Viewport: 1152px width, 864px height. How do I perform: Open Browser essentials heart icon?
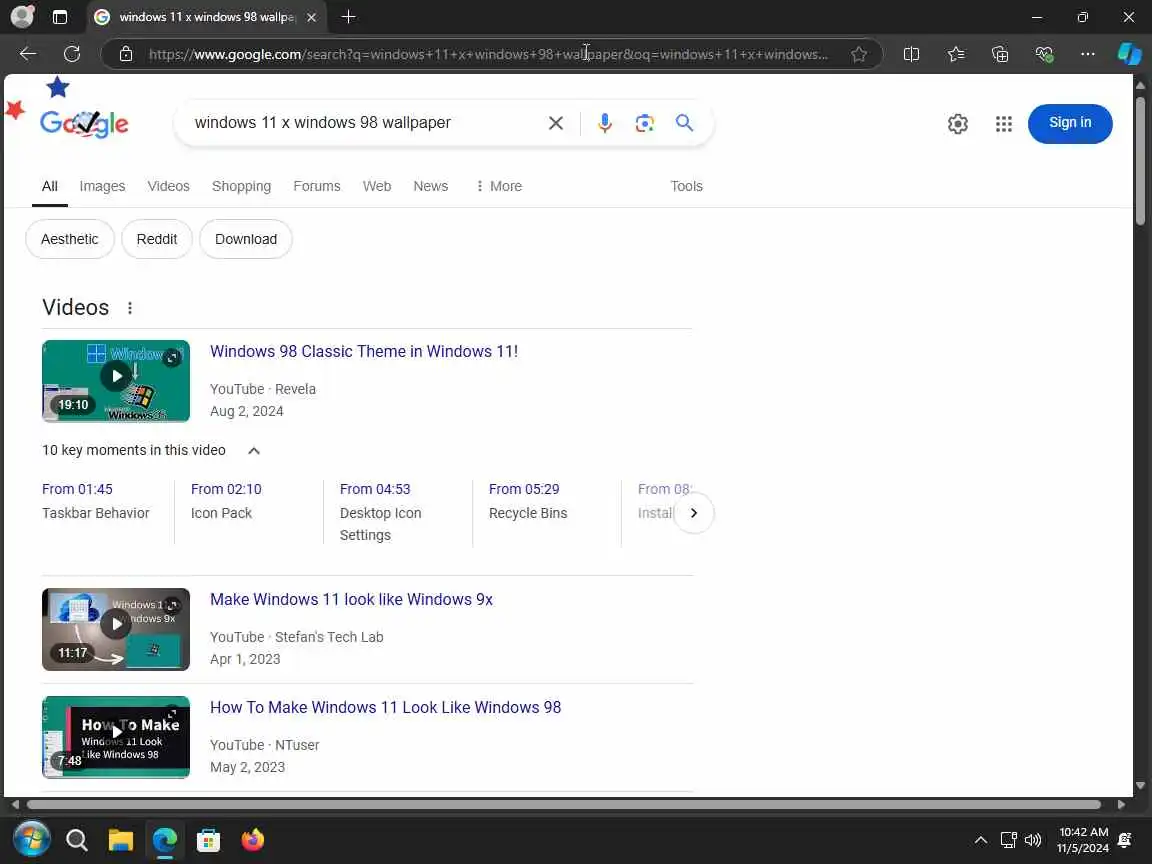point(1044,54)
